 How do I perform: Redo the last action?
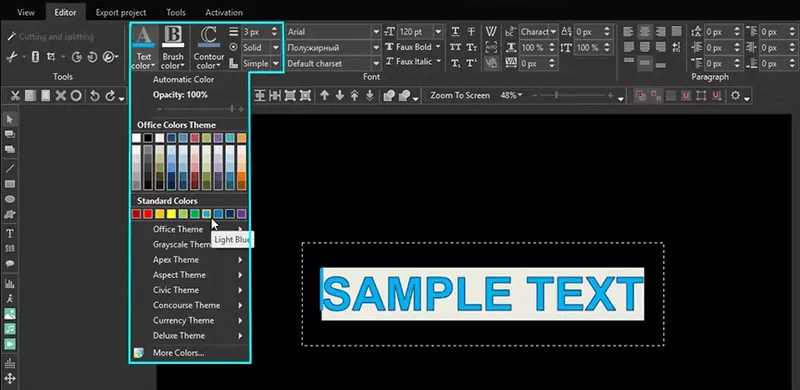110,95
